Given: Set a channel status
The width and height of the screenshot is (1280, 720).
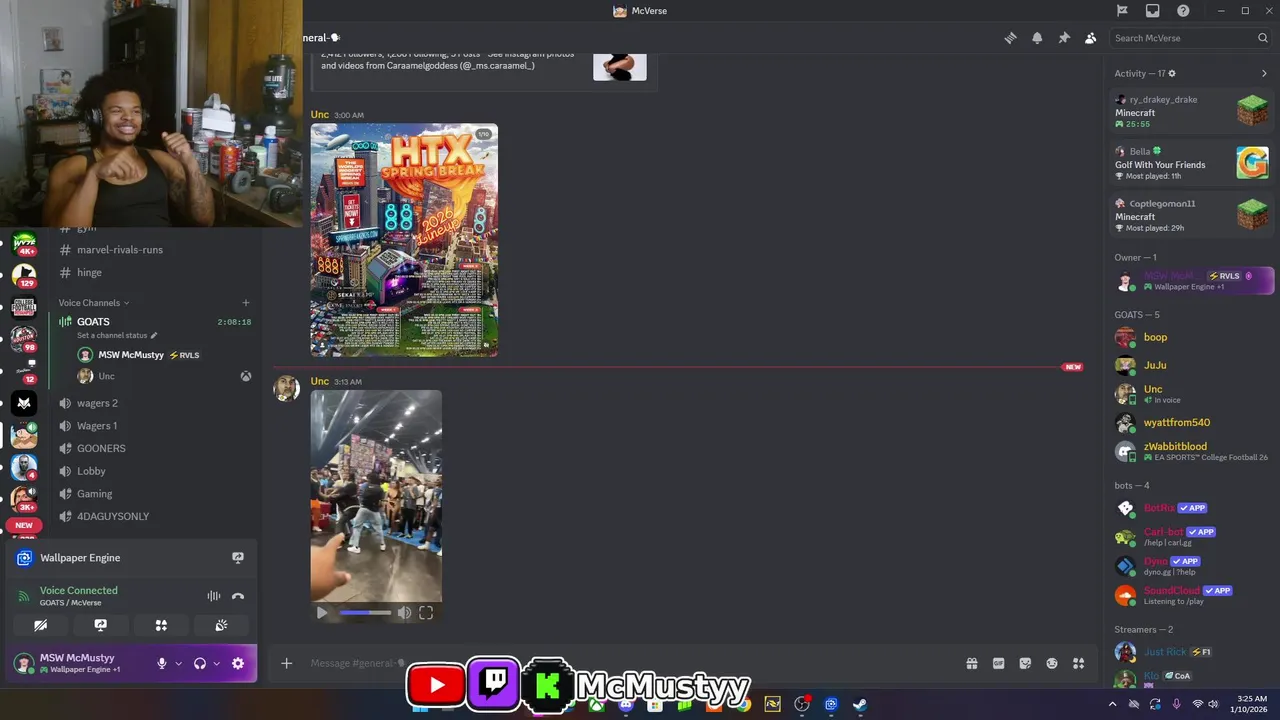Looking at the screenshot, I should (x=117, y=336).
